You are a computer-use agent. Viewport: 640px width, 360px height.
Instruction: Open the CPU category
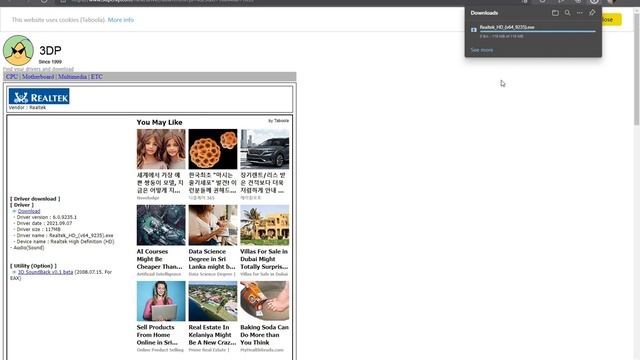coord(11,77)
